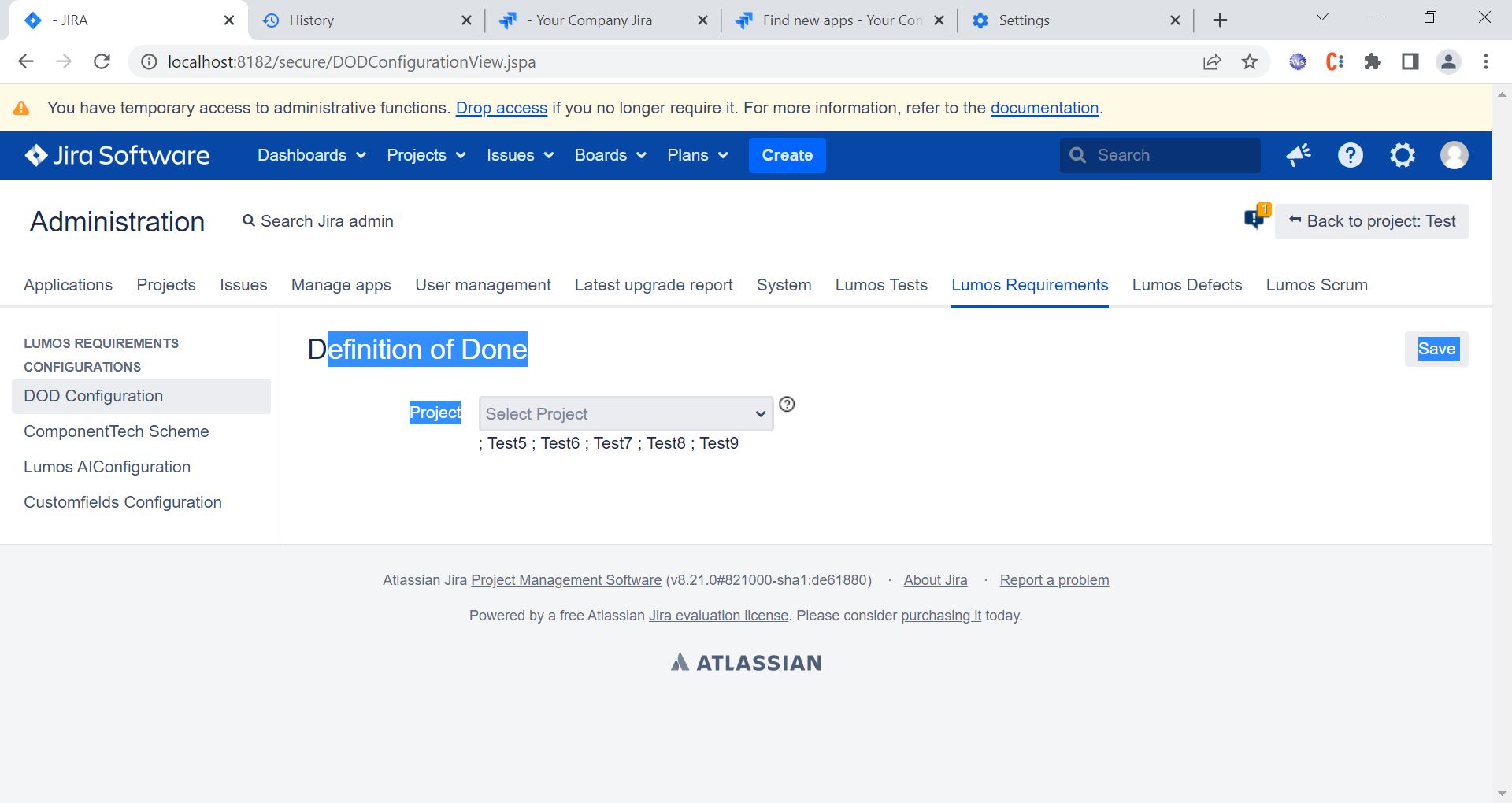Screen dimensions: 1512x803
Task: Click Report a problem link
Action: [1054, 580]
